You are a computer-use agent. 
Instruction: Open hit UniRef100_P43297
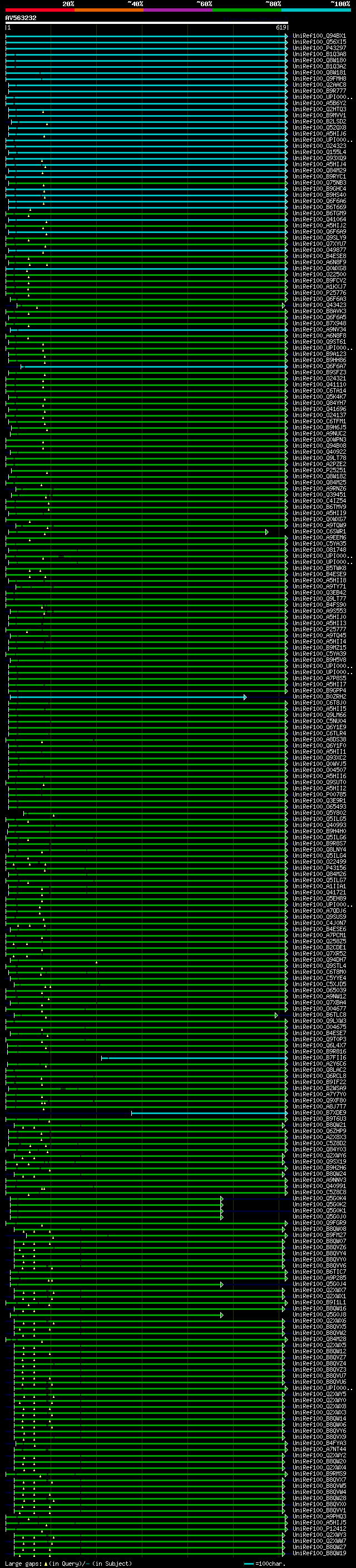pos(319,49)
